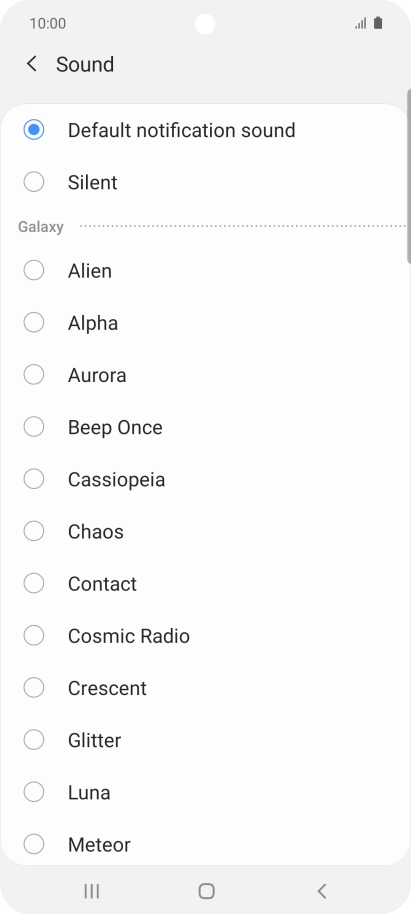Select the Cassiopeia radio button
This screenshot has height=914, width=411.
[34, 479]
